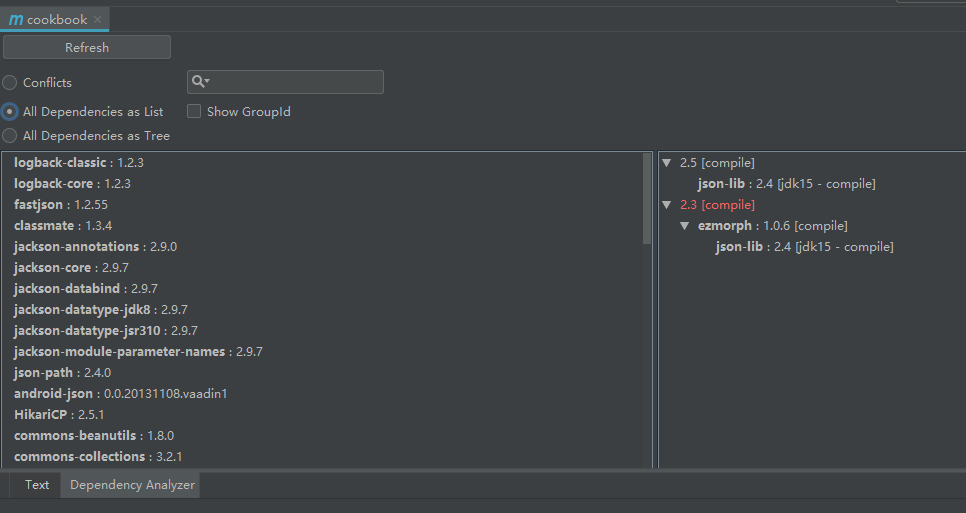
Task: Click the dependency list vertical scrollbar
Action: coord(647,198)
